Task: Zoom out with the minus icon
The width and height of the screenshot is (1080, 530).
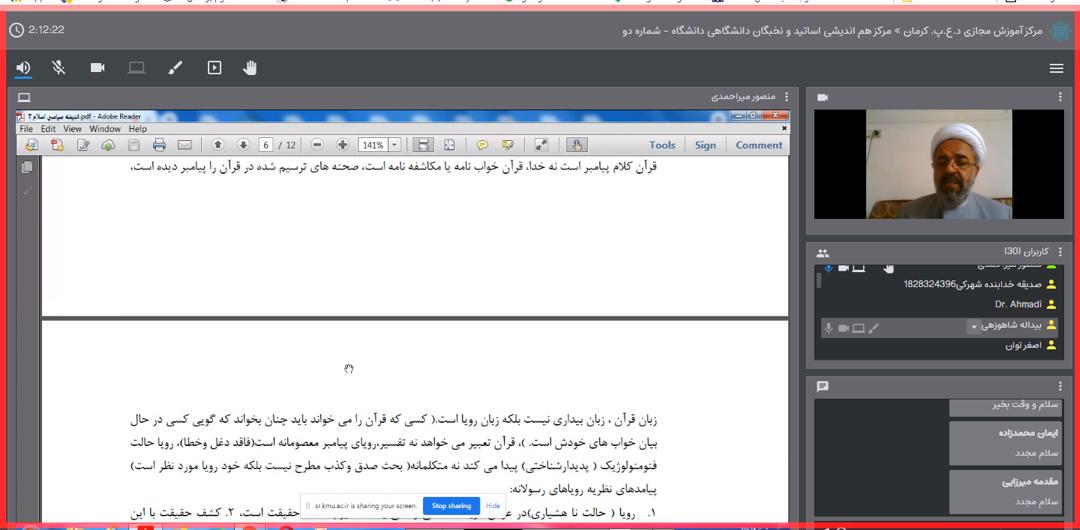Action: click(317, 145)
